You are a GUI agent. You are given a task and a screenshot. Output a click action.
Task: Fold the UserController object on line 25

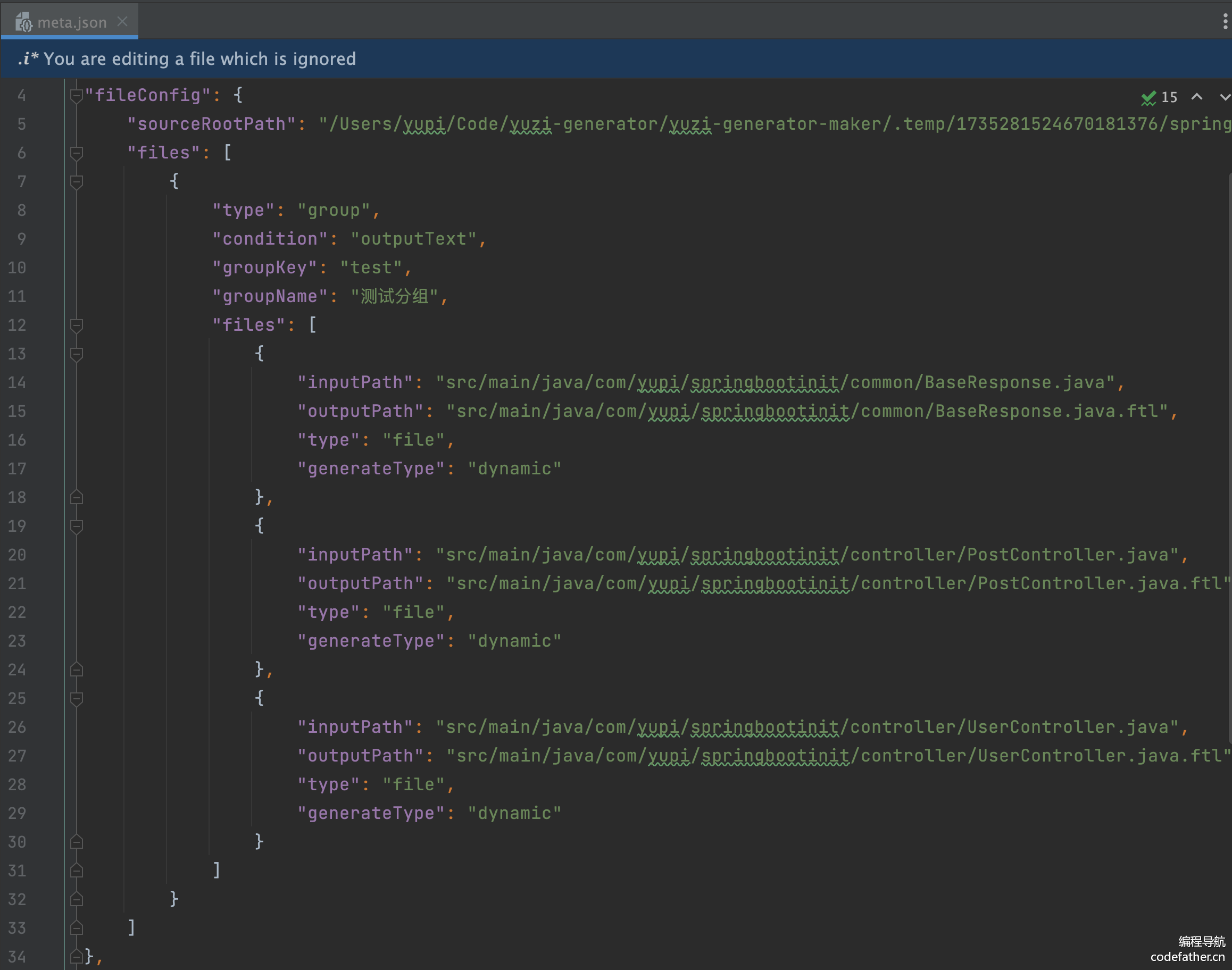click(x=76, y=699)
